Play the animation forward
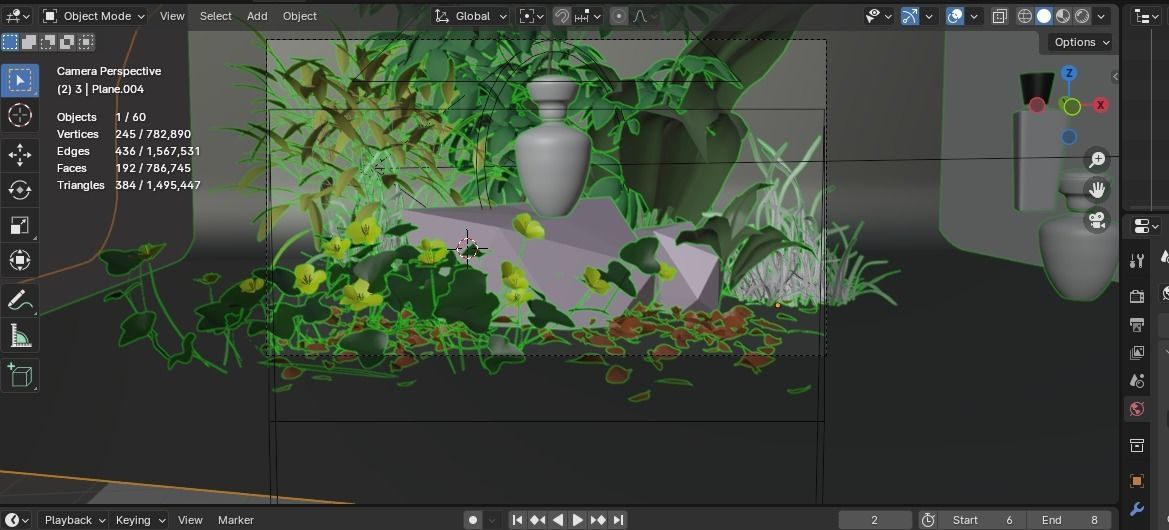 click(578, 520)
